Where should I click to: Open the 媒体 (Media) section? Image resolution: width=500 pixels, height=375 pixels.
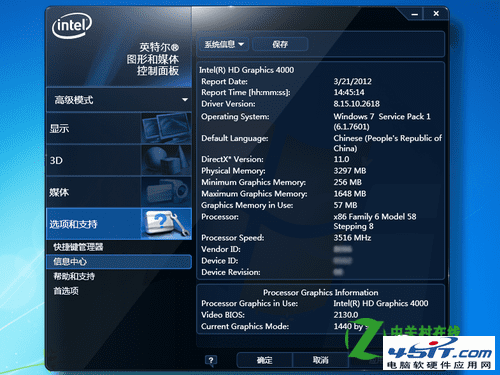119,192
